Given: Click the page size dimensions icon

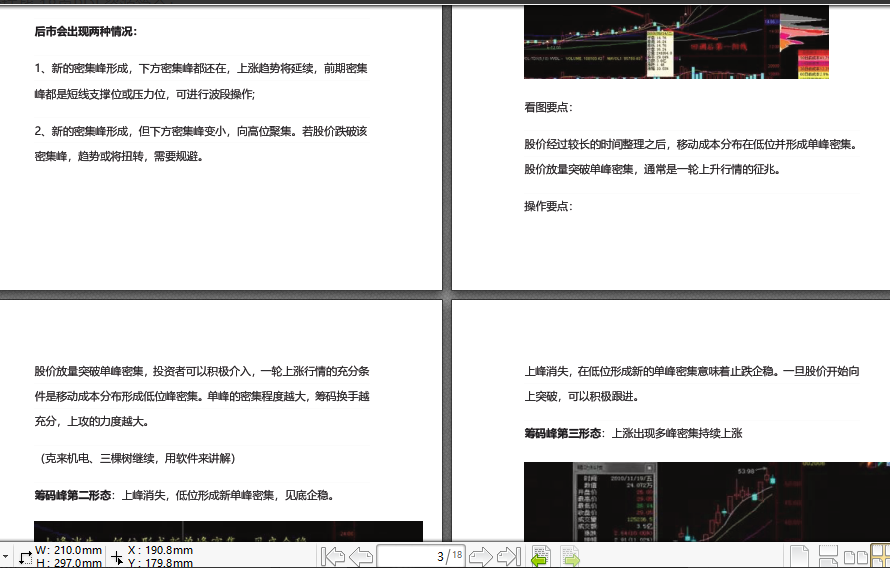Looking at the screenshot, I should 26,557.
